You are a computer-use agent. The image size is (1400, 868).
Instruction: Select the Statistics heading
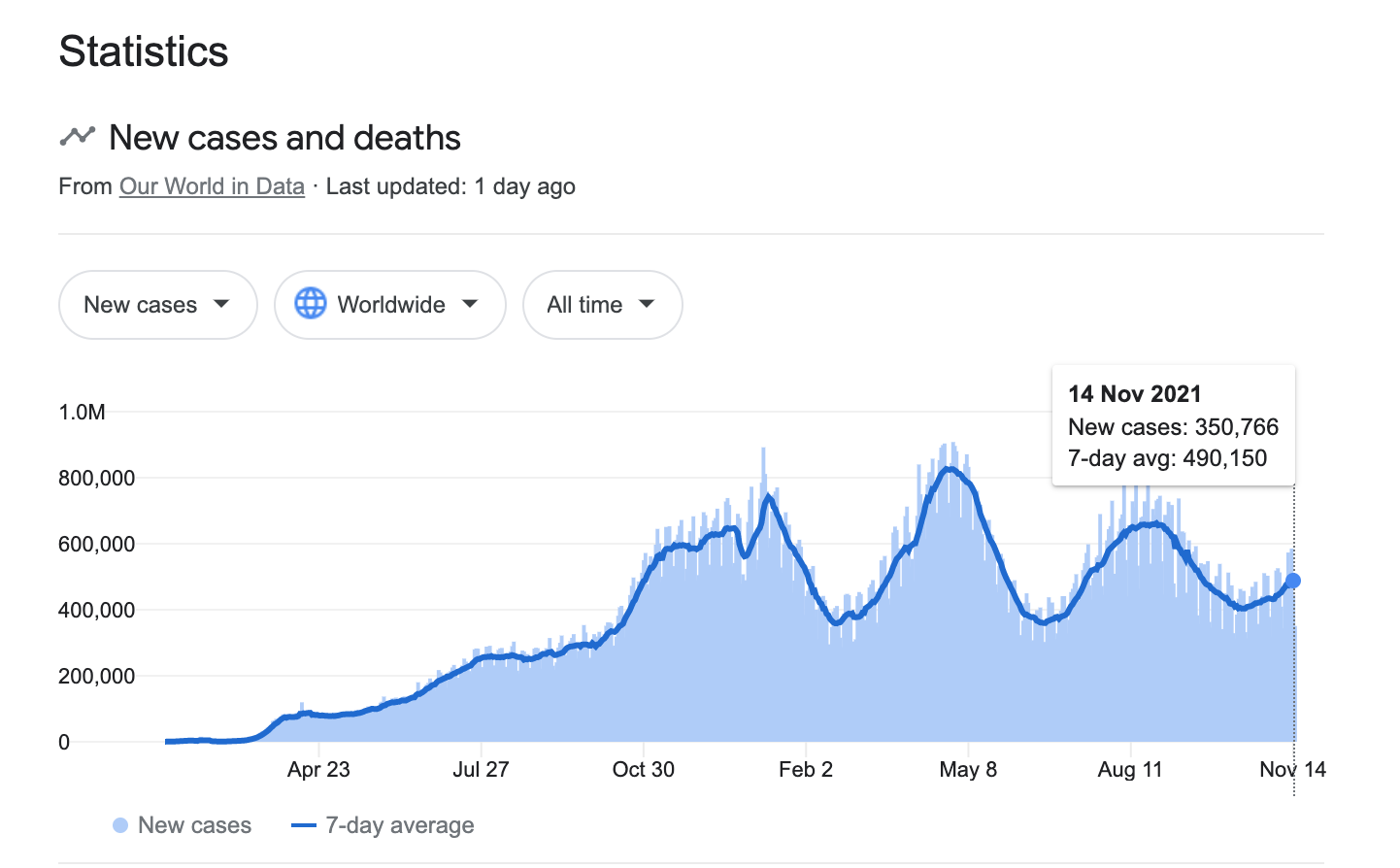144,51
